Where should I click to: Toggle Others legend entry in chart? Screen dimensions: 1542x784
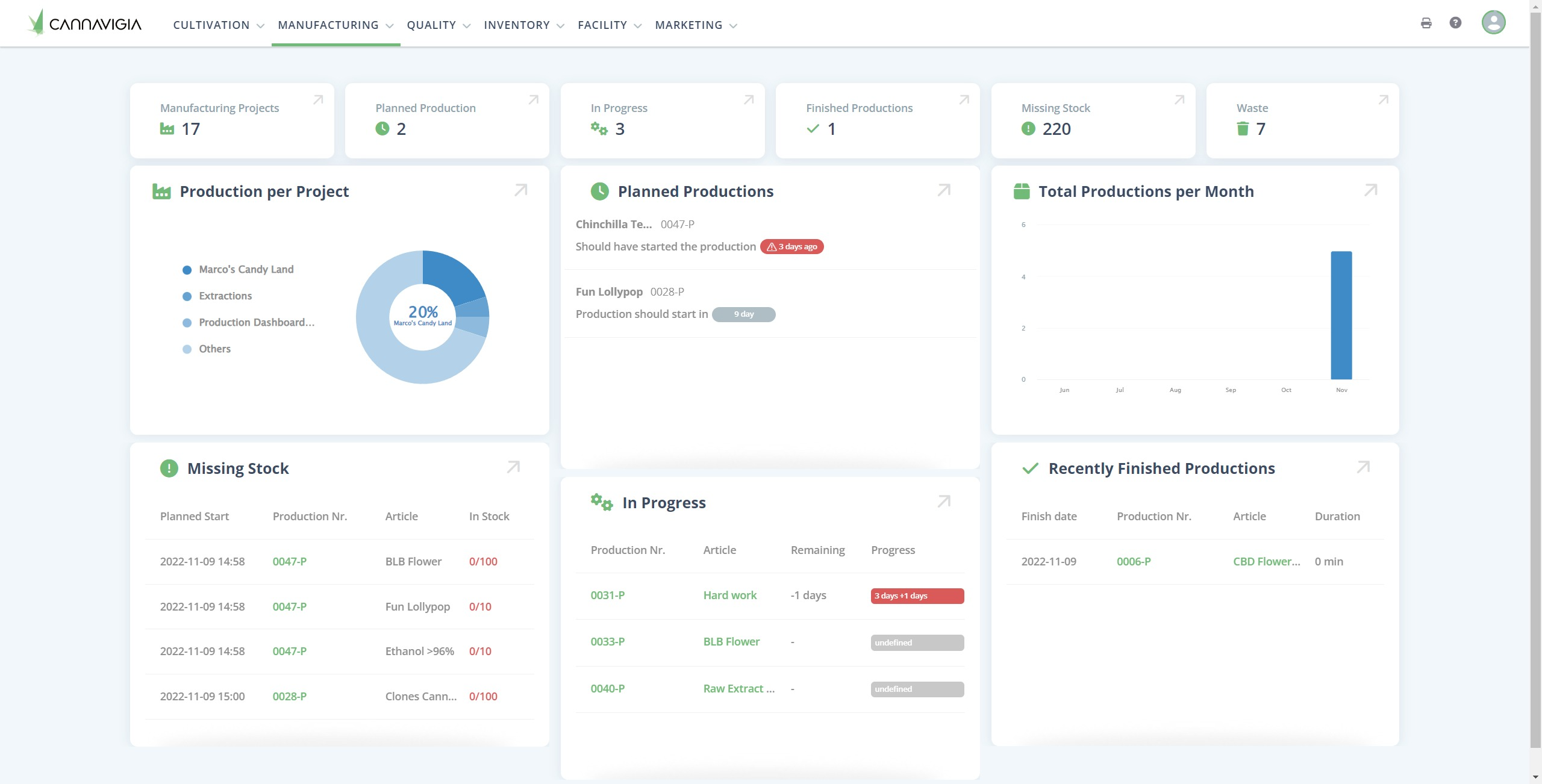214,349
